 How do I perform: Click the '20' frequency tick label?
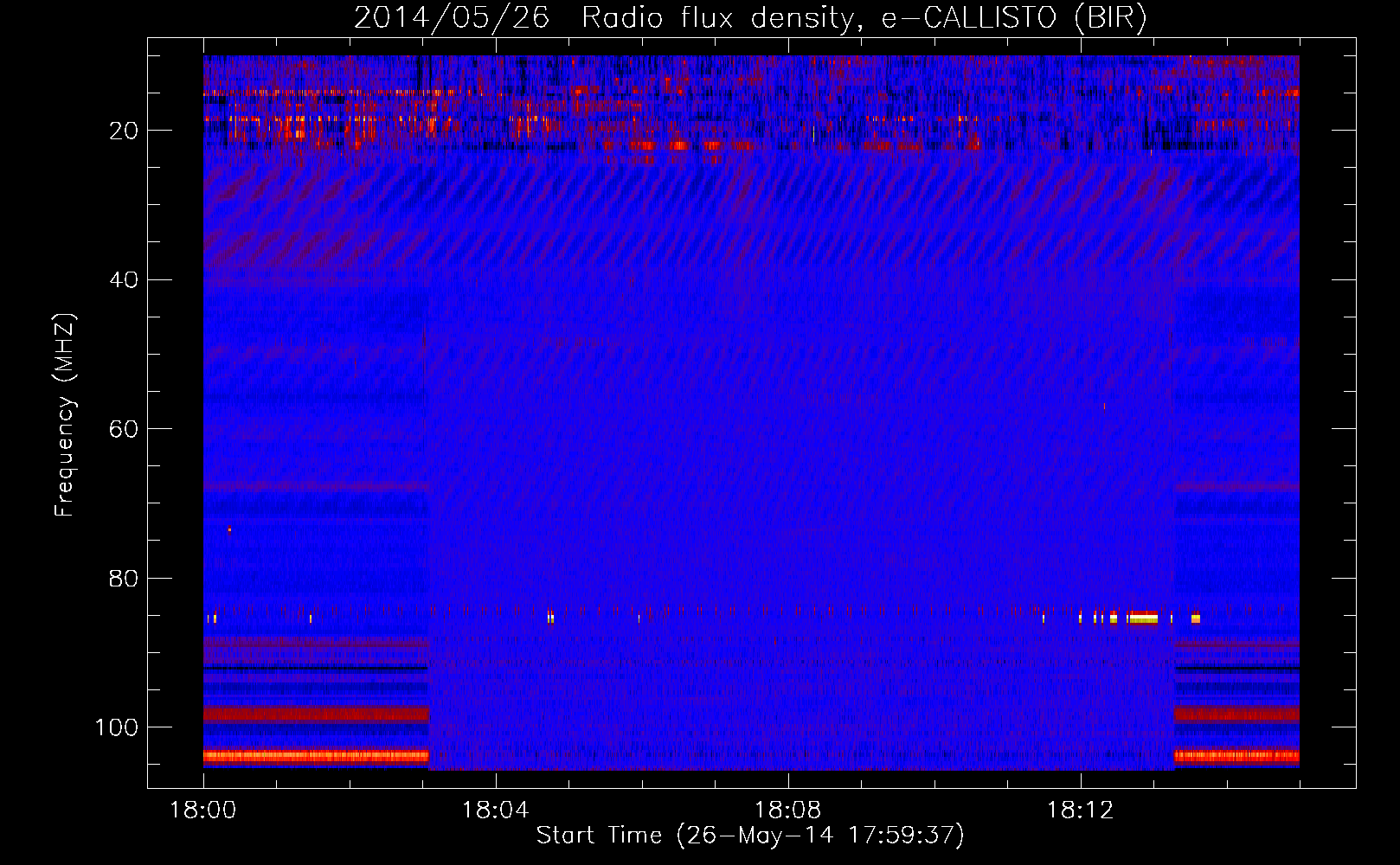[x=124, y=131]
